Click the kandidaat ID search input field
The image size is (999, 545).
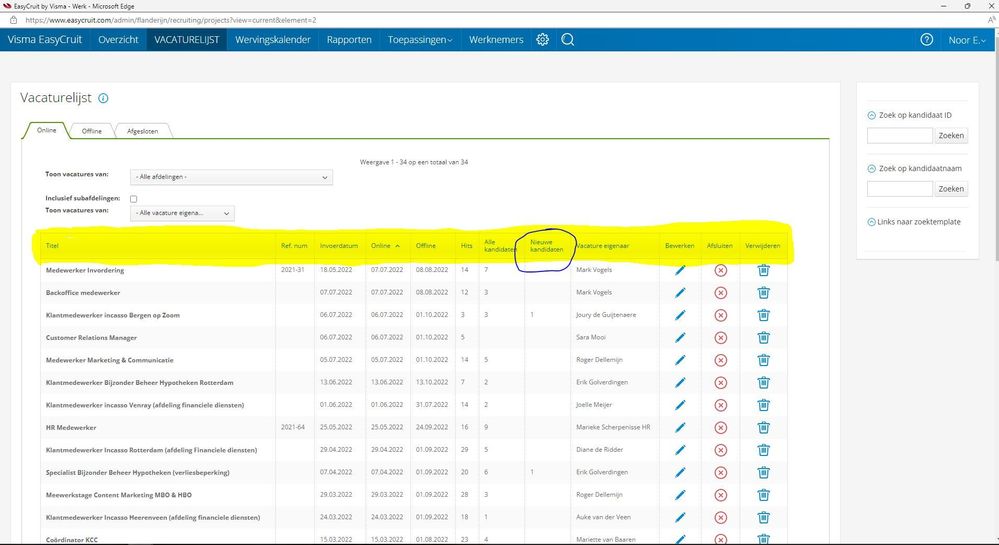900,135
